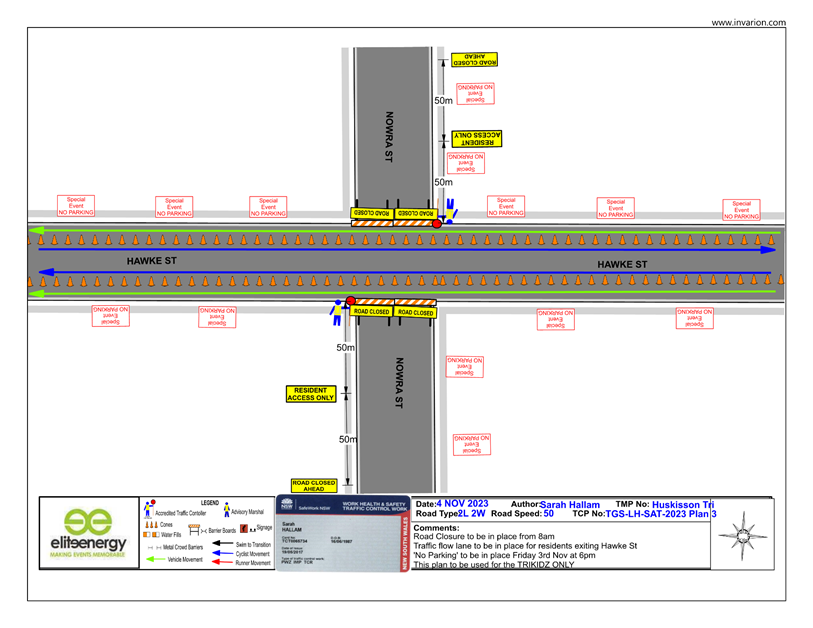813x628 pixels.
Task: Select the Accredited Traffic Controller legend icon
Action: click(x=147, y=506)
